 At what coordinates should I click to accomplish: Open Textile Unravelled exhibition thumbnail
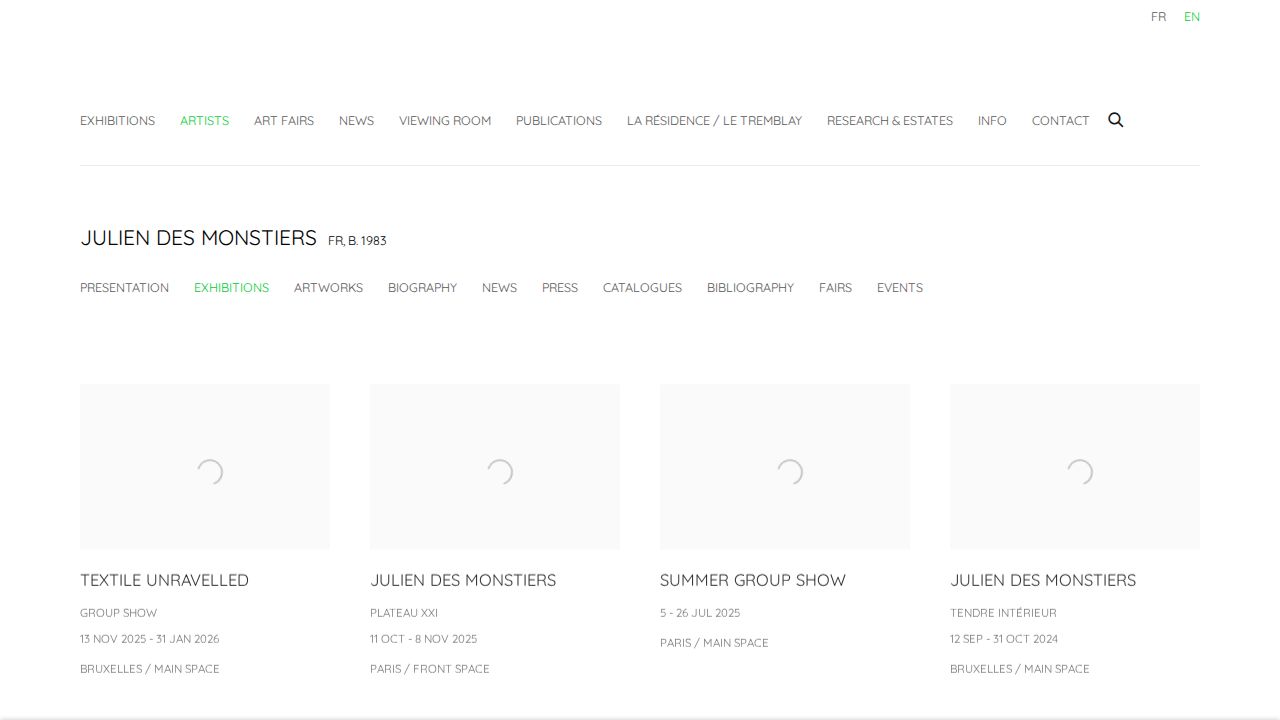pos(205,466)
